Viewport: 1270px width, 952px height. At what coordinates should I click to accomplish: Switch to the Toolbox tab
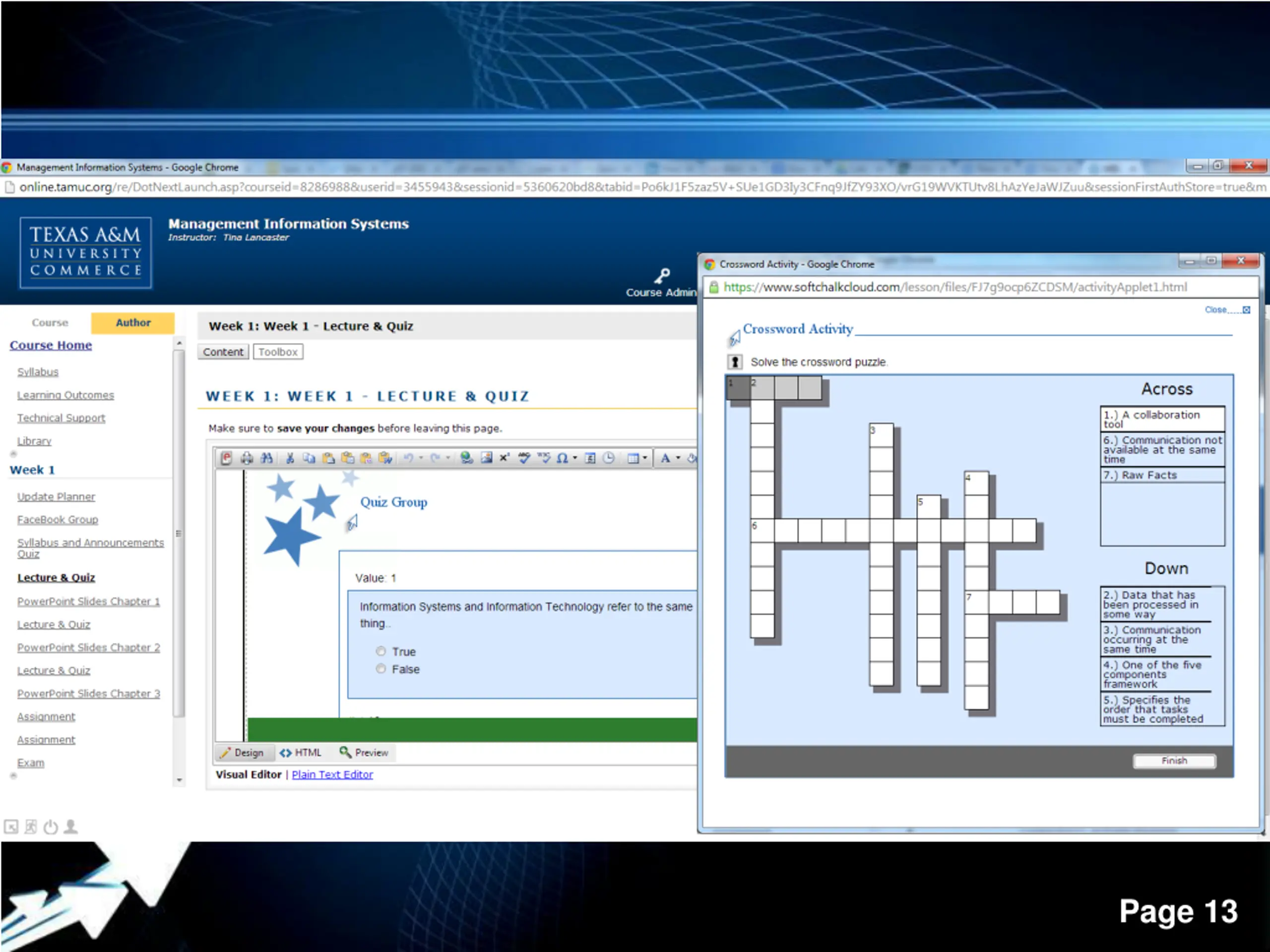click(278, 352)
